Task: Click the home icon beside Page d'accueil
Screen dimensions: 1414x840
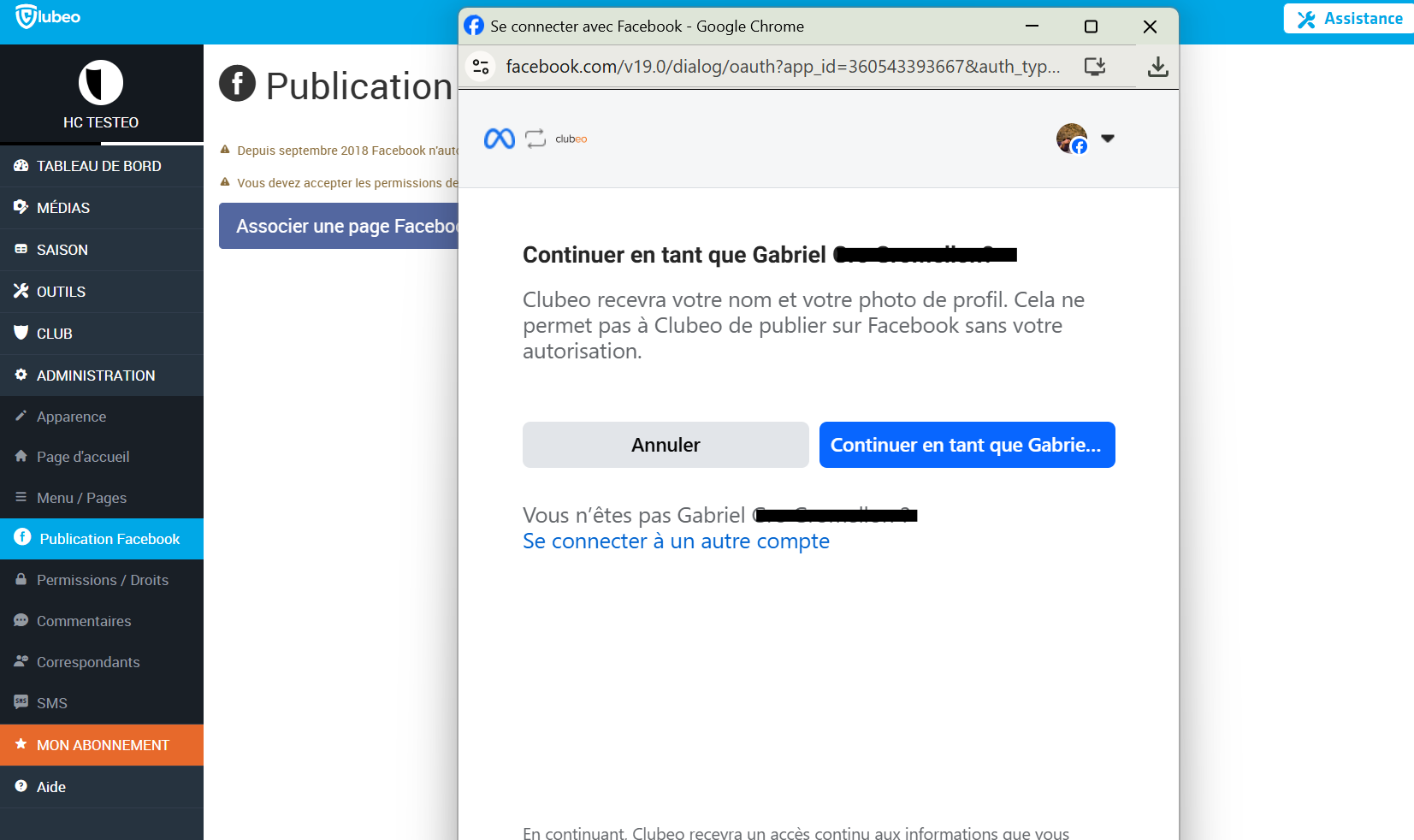Action: 21,456
